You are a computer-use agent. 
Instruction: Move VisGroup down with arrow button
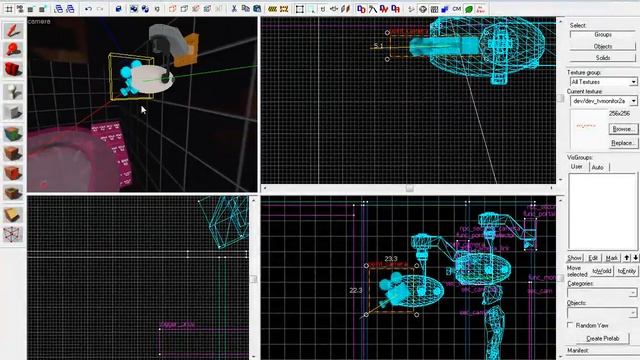pyautogui.click(x=635, y=258)
